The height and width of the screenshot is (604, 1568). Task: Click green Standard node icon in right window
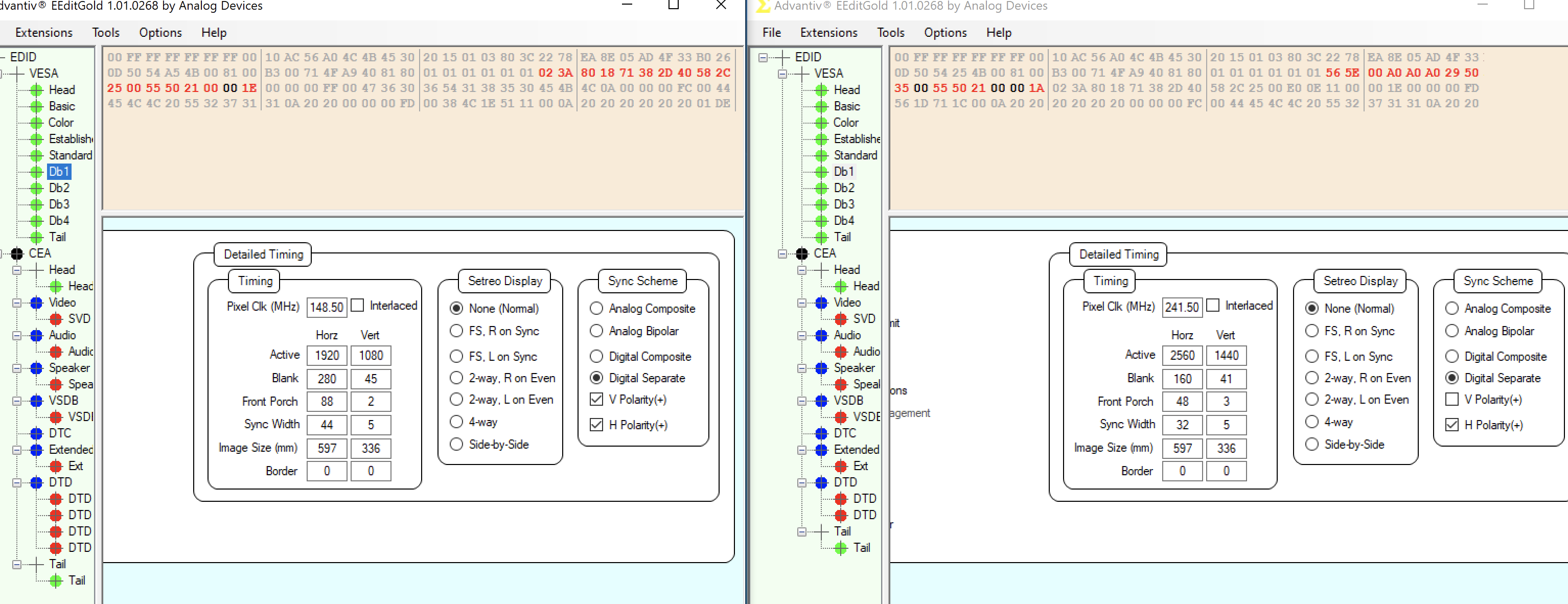pos(822,156)
